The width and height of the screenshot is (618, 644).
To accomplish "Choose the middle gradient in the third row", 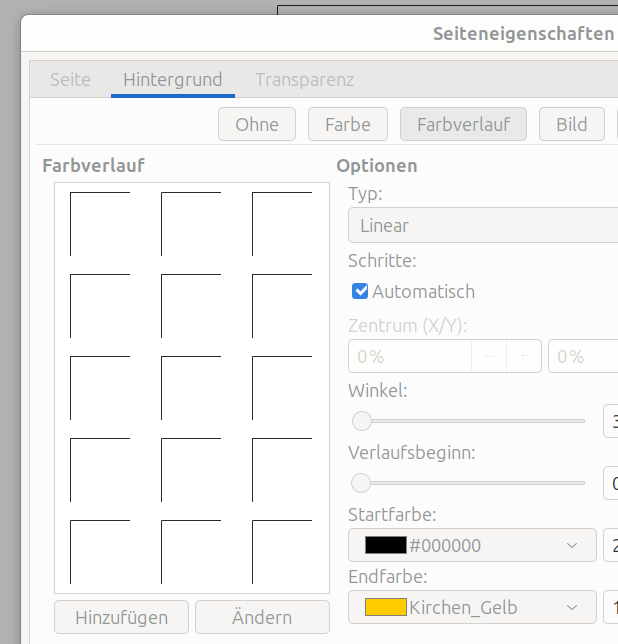I will tap(191, 387).
